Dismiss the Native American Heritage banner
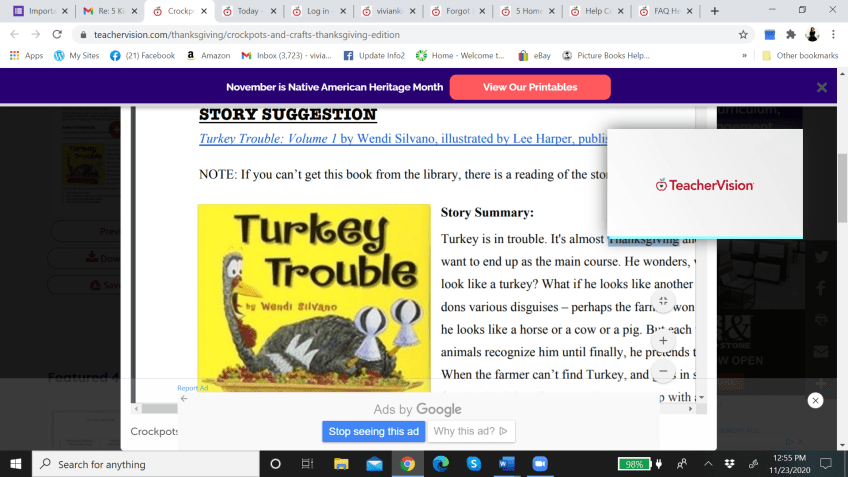Screen dimensions: 848x477 point(821,87)
